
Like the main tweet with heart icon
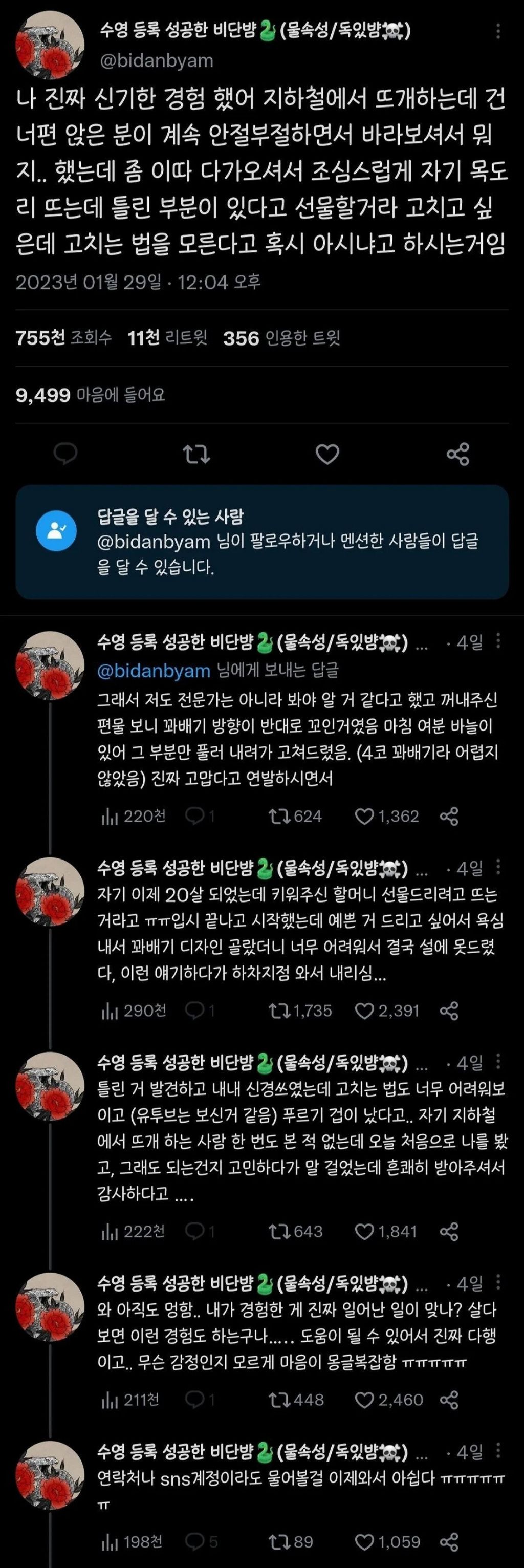click(327, 454)
